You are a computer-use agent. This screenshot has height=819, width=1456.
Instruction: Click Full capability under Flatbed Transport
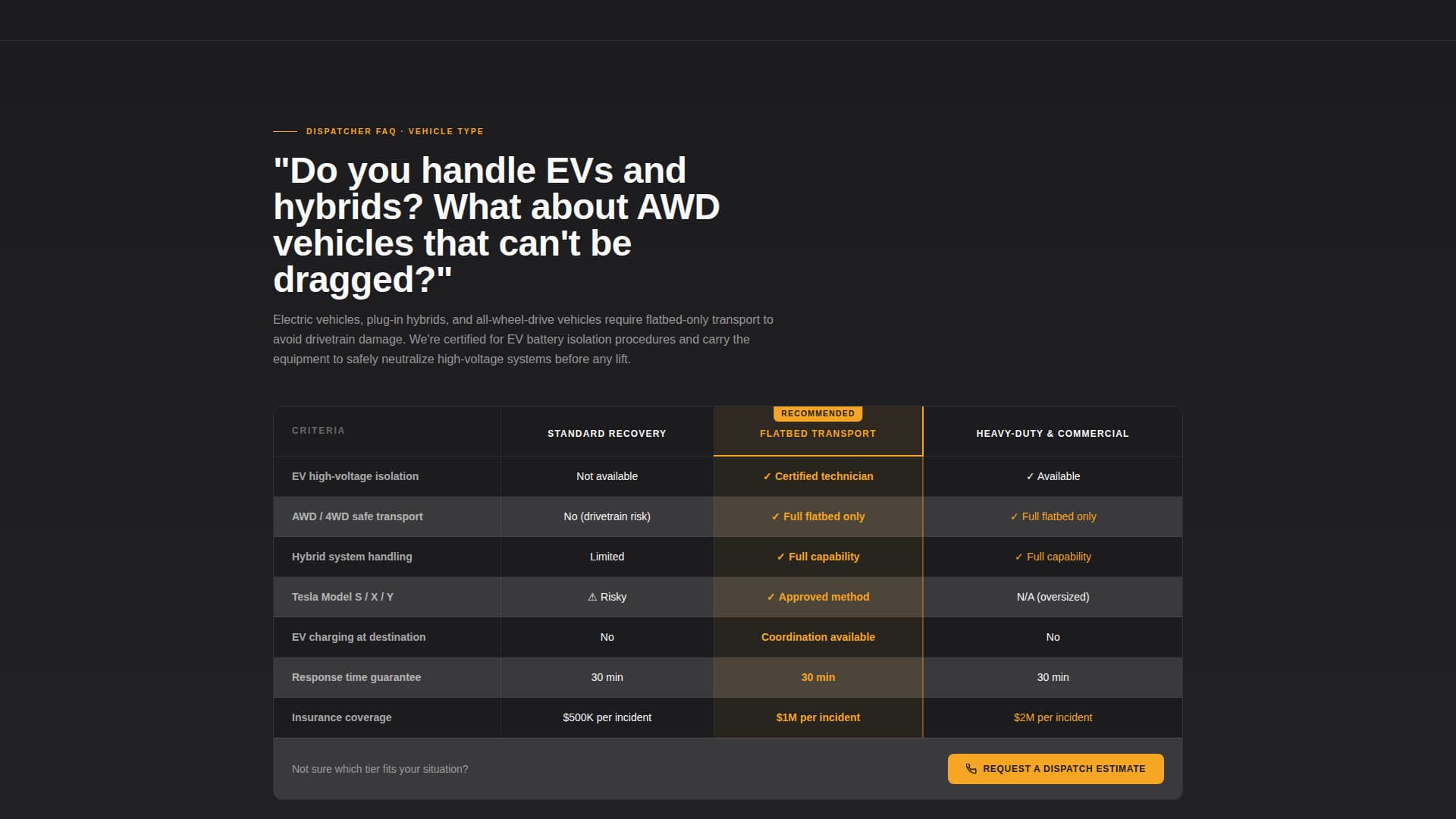click(817, 557)
